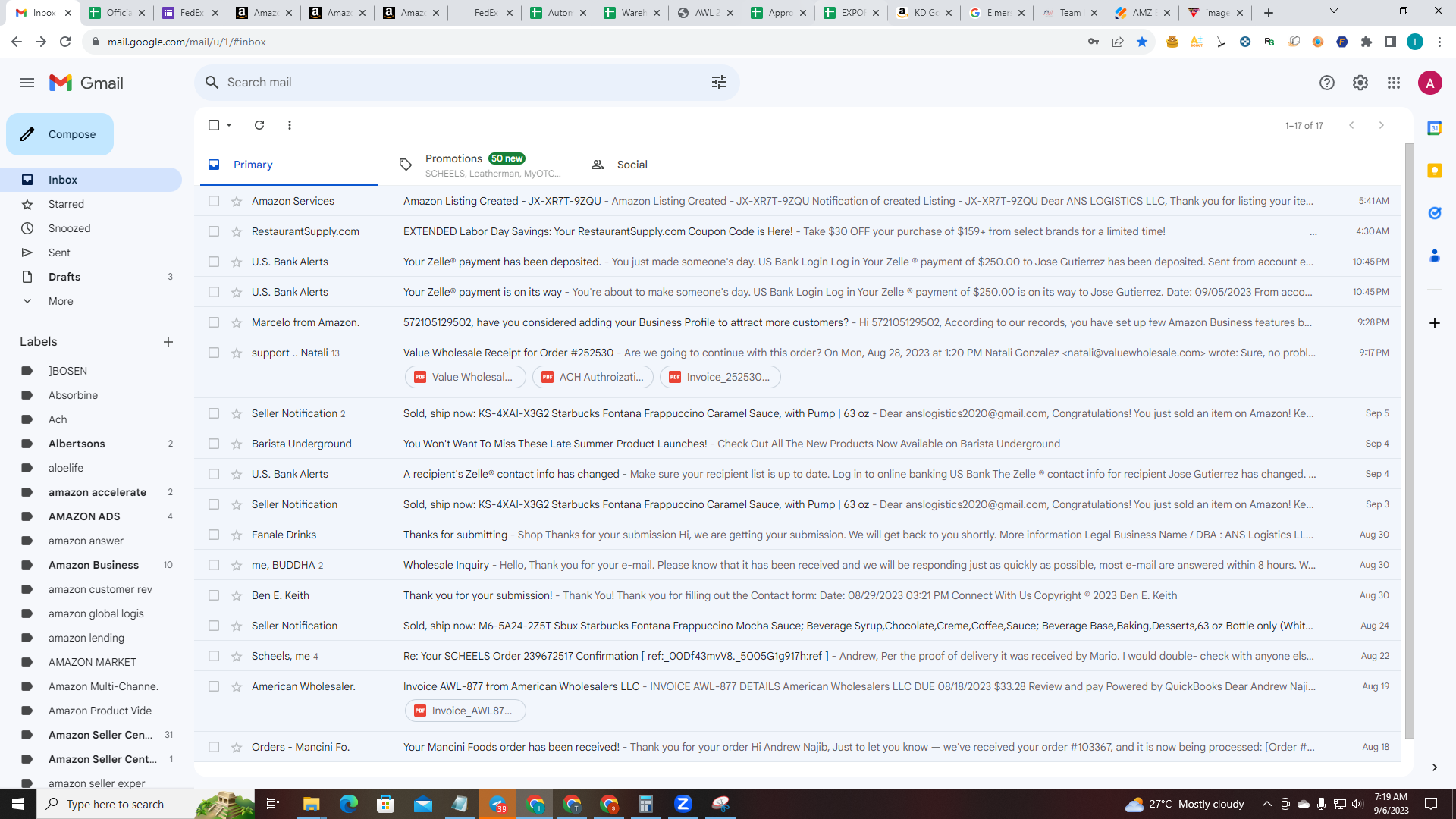Open the Starred folder
This screenshot has height=819, width=1456.
(x=66, y=204)
